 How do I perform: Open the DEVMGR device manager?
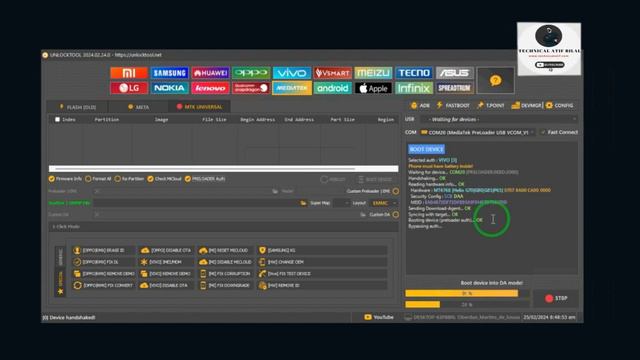(x=527, y=105)
